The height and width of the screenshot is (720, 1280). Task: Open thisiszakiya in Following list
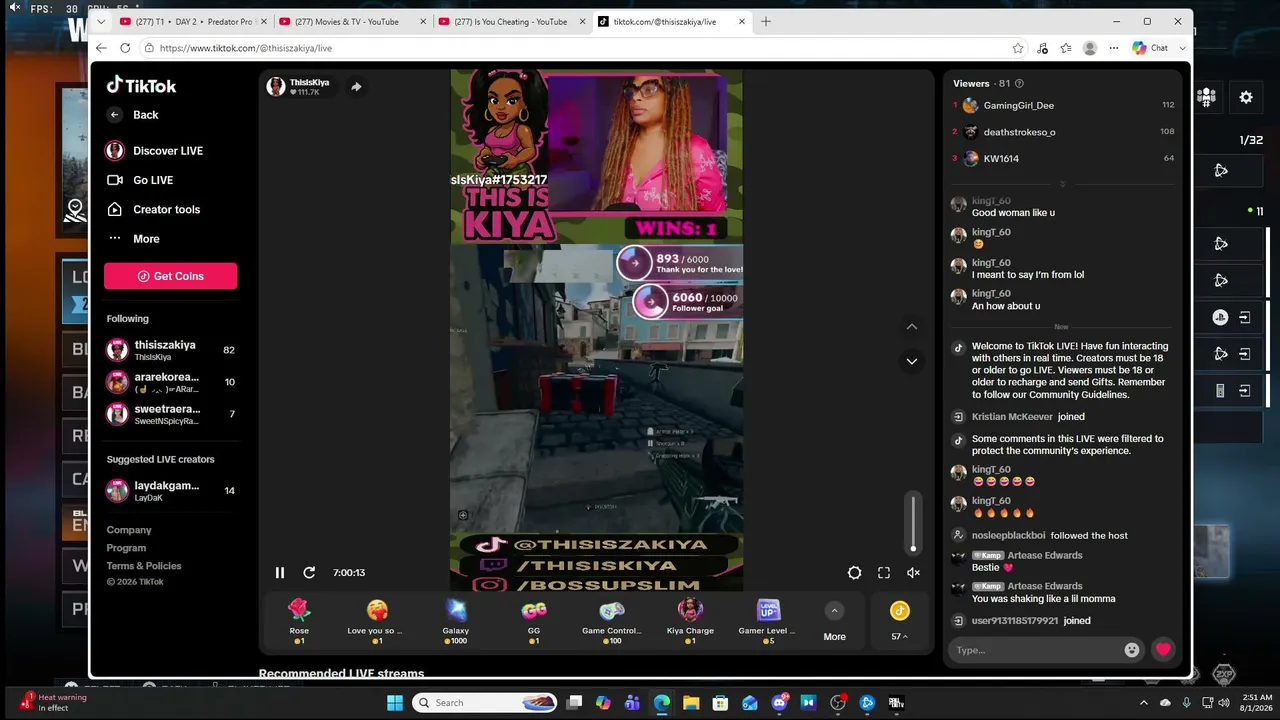click(171, 350)
